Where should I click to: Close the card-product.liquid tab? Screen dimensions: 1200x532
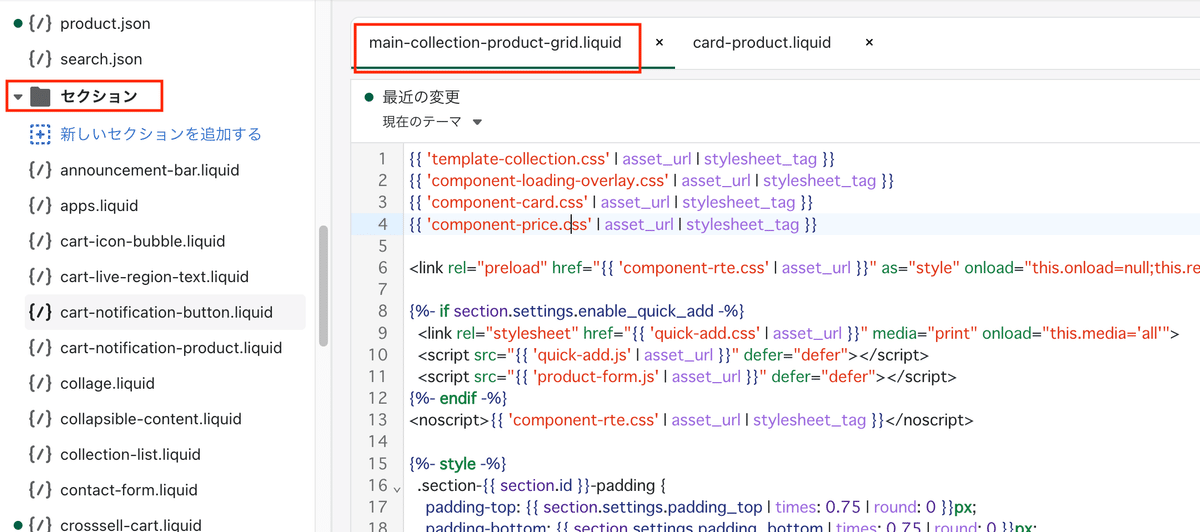click(869, 43)
